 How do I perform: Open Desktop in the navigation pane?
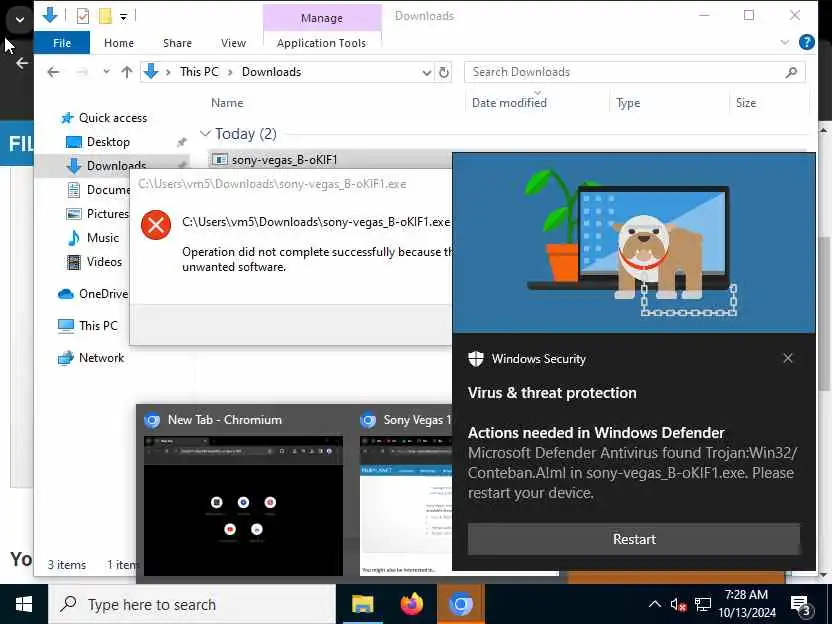coord(108,142)
